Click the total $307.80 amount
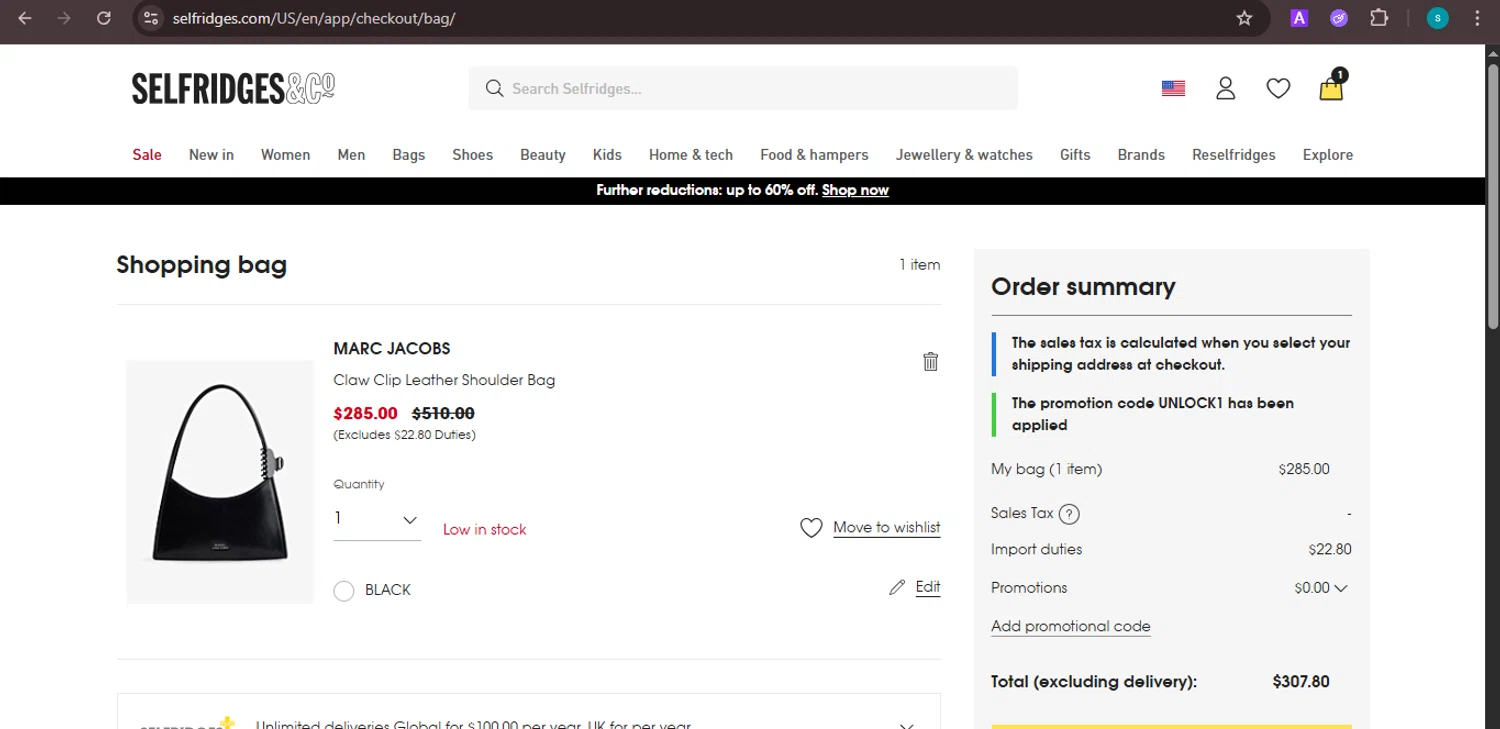Viewport: 1500px width, 729px height. (1301, 682)
